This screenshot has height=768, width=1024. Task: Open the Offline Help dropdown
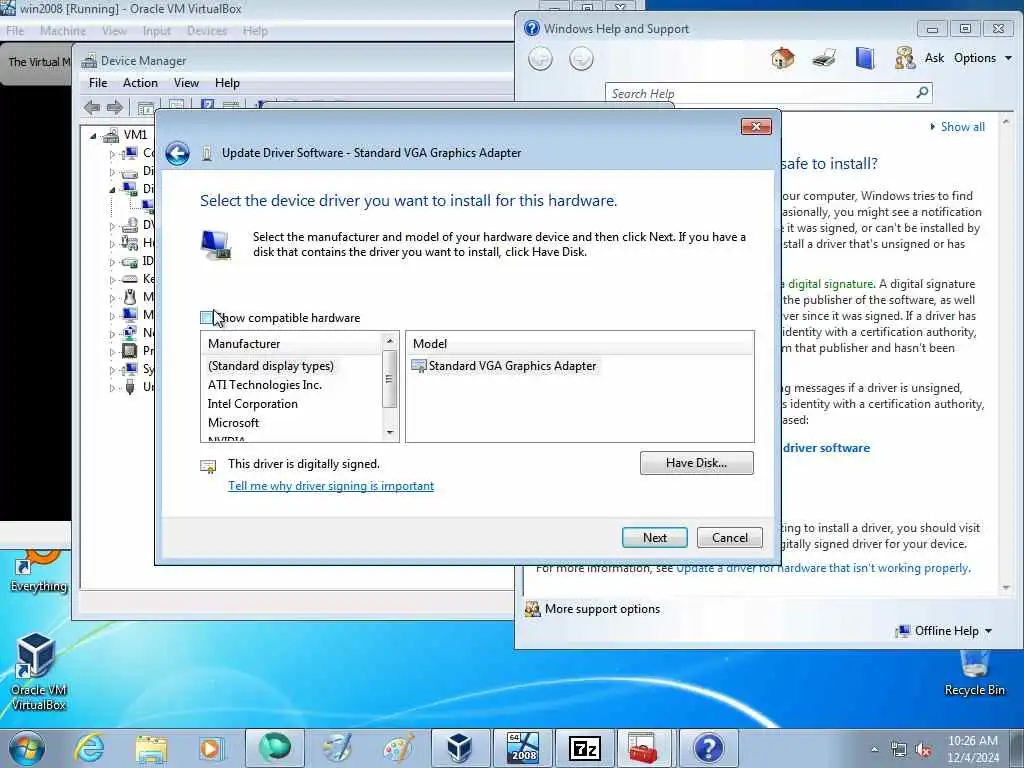(x=944, y=631)
